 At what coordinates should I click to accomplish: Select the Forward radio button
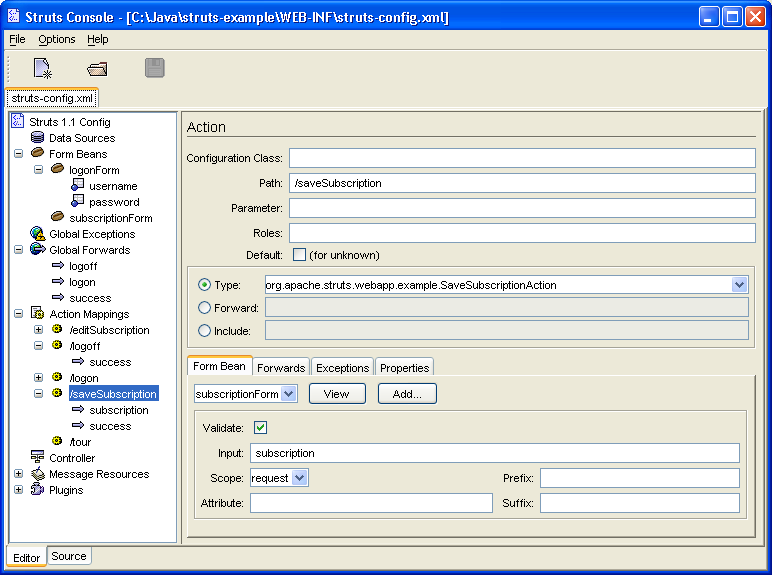[x=205, y=308]
